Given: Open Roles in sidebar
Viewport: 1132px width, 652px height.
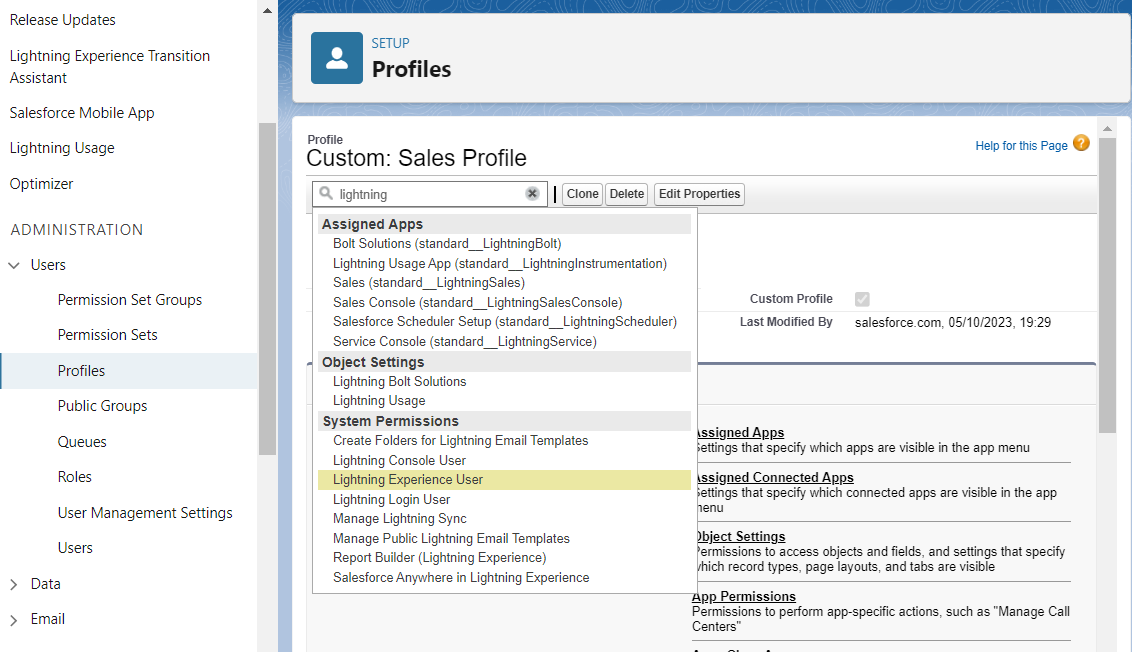Looking at the screenshot, I should [x=74, y=477].
